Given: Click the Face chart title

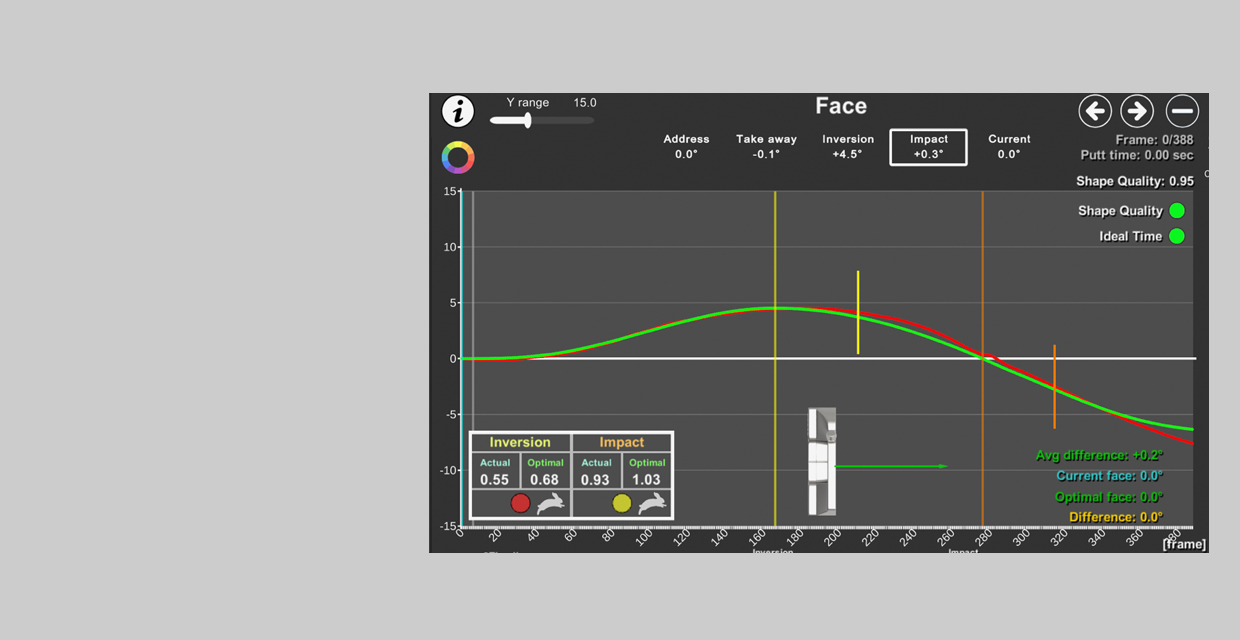Looking at the screenshot, I should [841, 106].
